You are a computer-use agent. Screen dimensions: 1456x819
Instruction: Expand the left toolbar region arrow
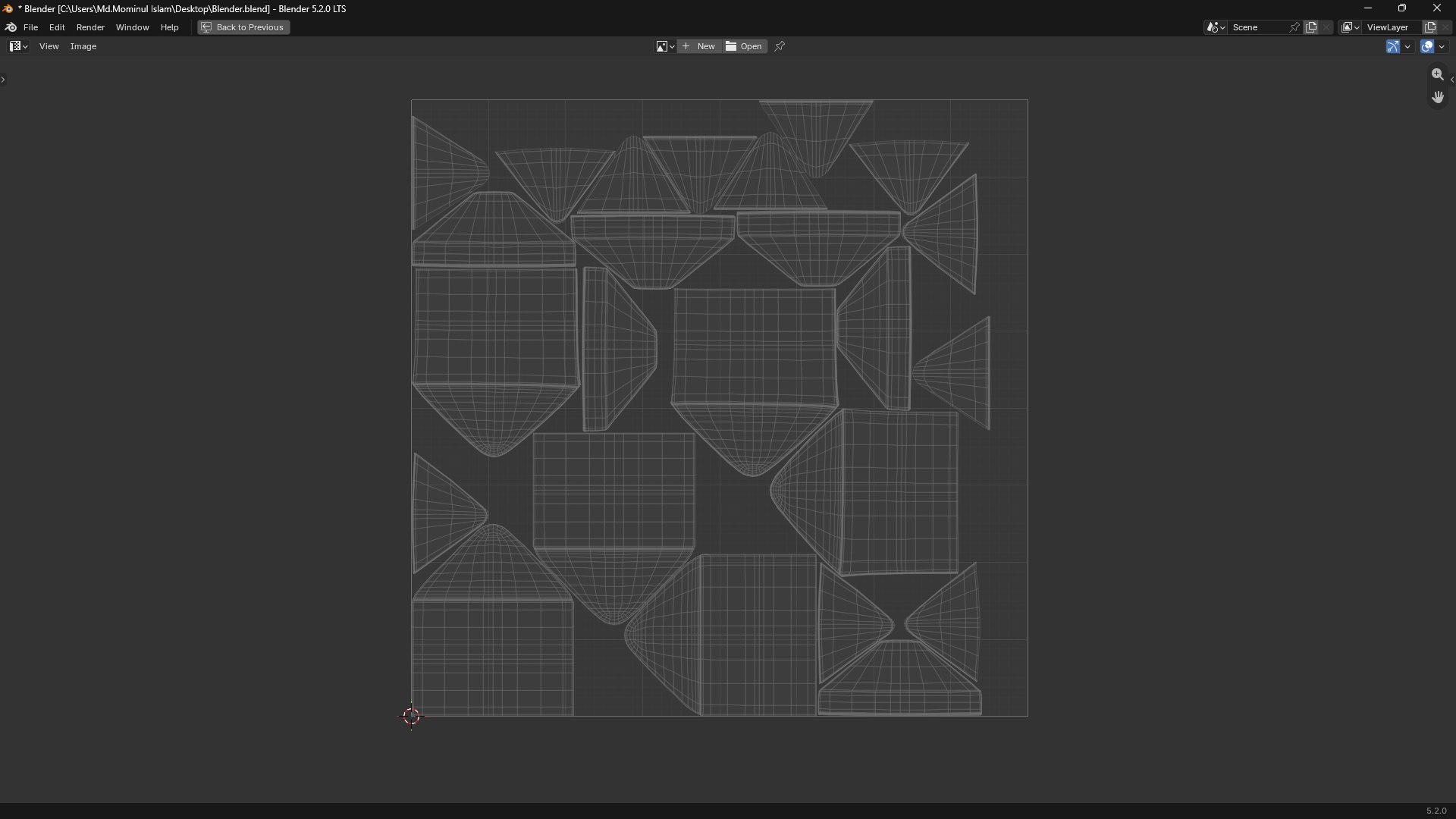[3, 80]
